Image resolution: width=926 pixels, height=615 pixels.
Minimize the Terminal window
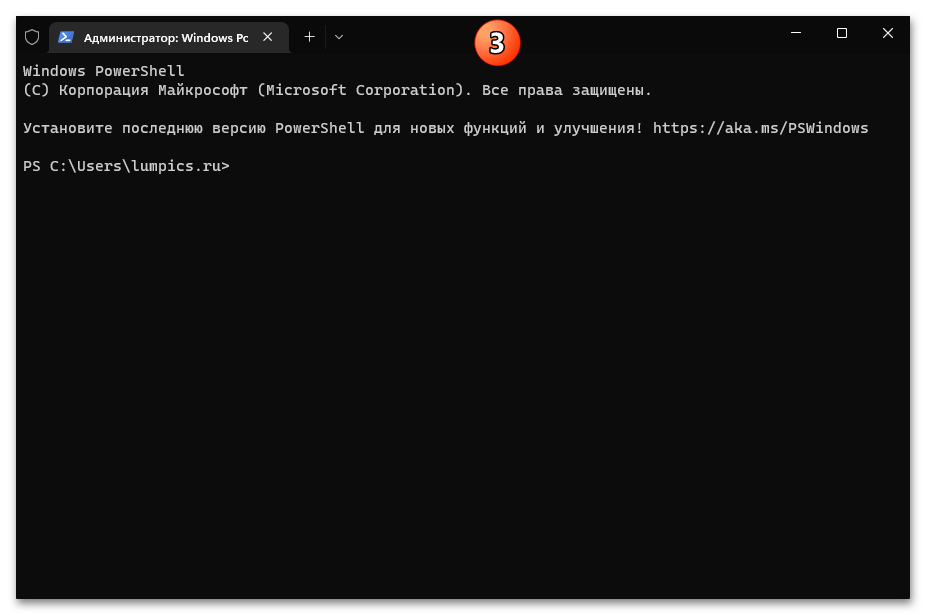(796, 33)
